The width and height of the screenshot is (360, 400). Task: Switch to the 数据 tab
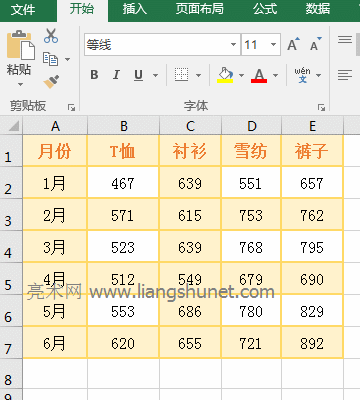(x=318, y=9)
